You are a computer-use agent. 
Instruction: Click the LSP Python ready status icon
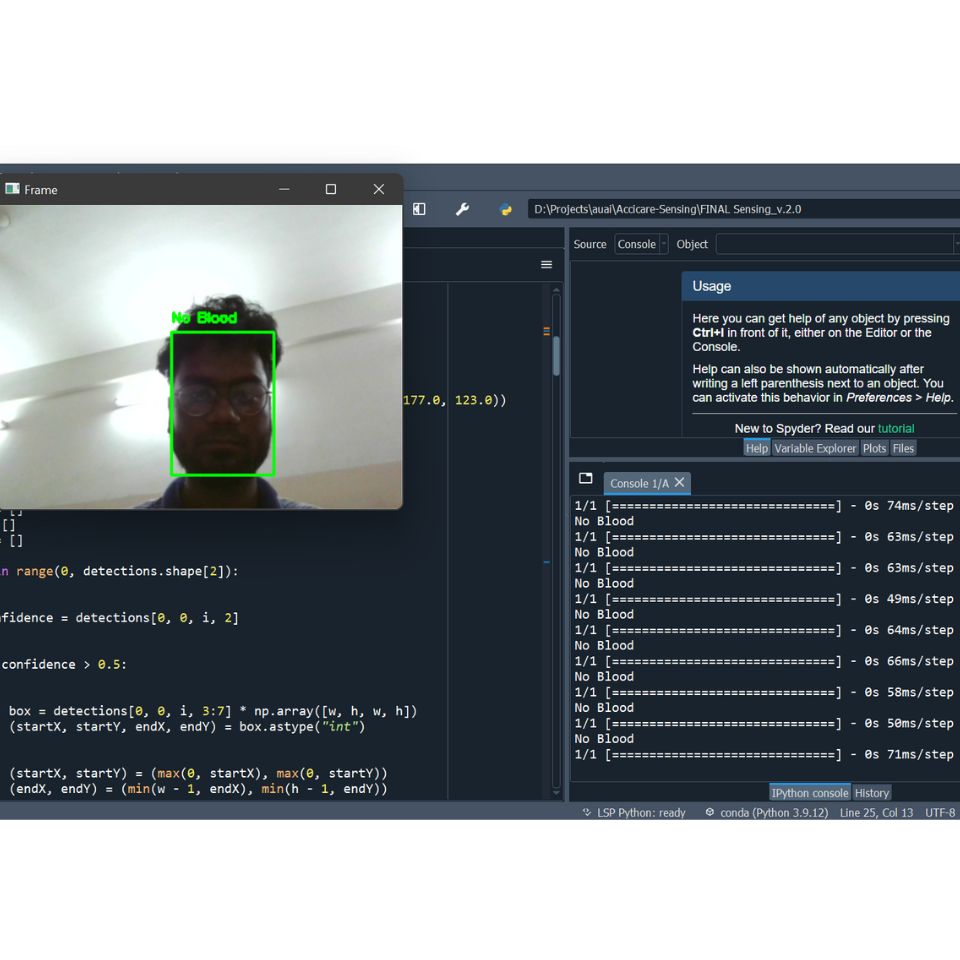coord(587,813)
